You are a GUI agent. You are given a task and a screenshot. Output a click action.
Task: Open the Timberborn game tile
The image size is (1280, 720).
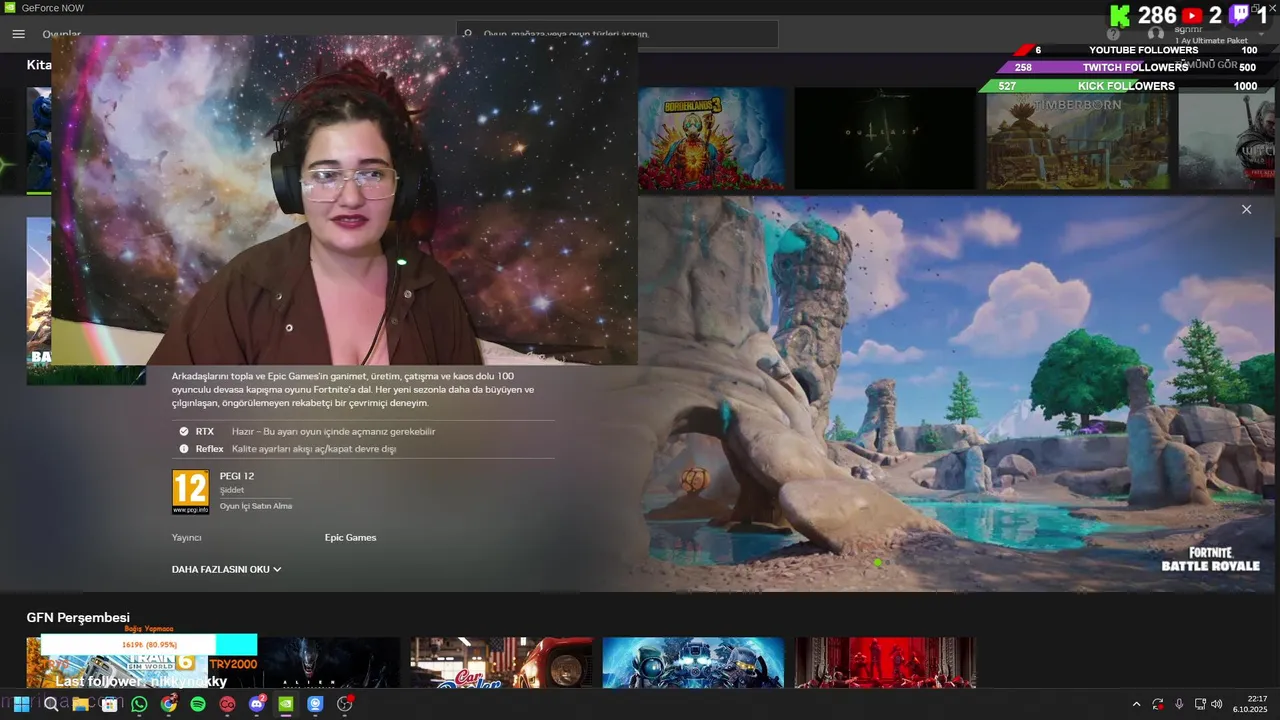pos(1077,138)
